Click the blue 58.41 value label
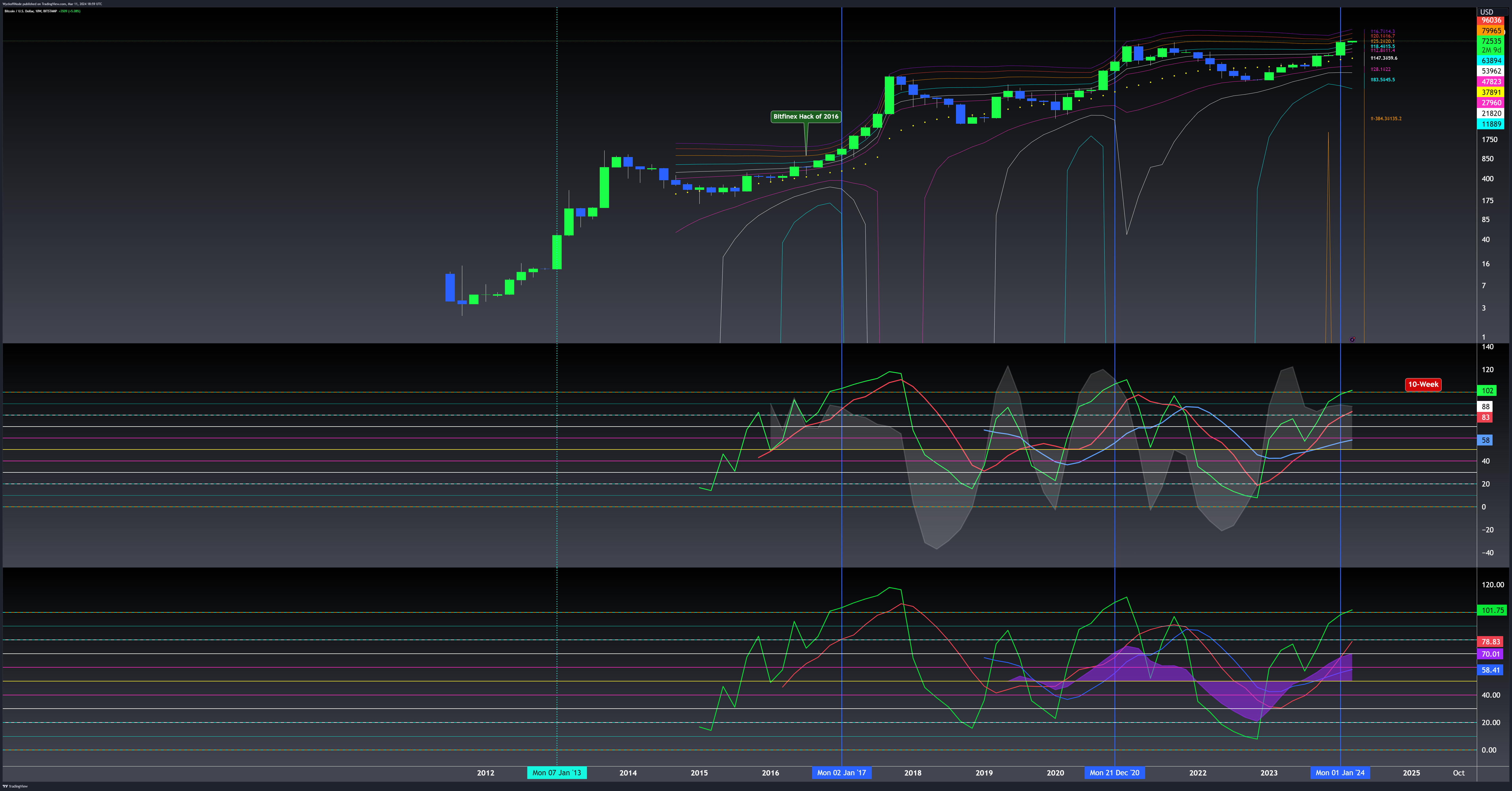 click(1490, 670)
